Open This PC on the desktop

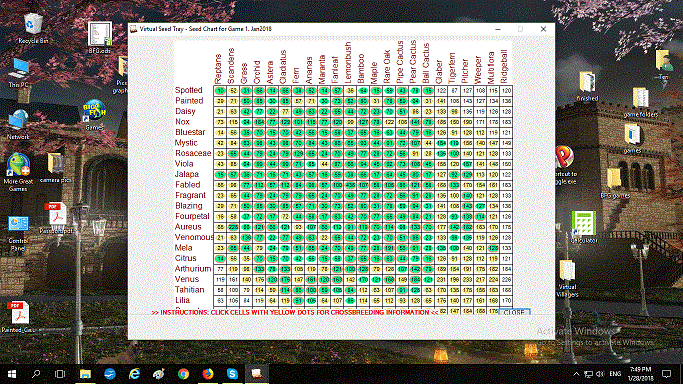coord(19,73)
